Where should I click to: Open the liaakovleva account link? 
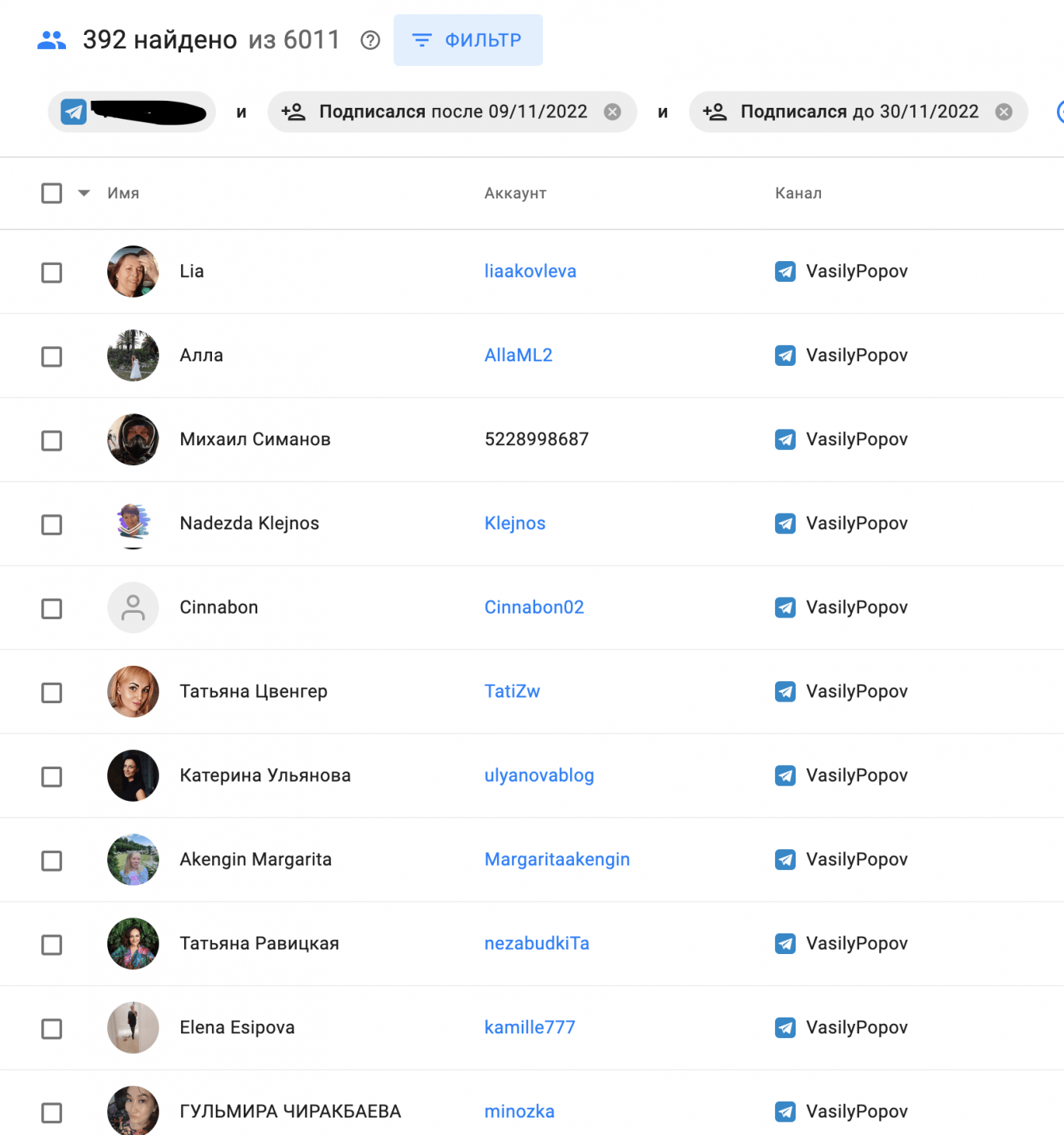pos(530,271)
